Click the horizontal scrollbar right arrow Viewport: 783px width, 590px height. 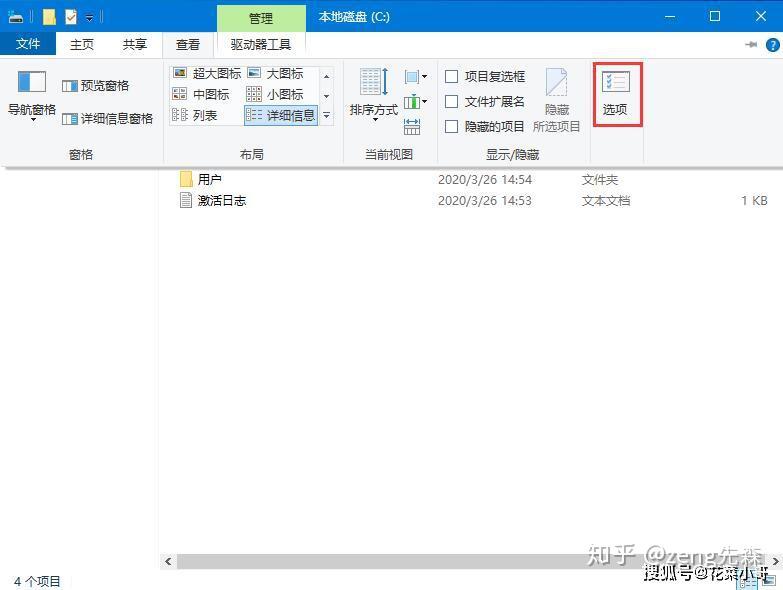click(x=776, y=562)
